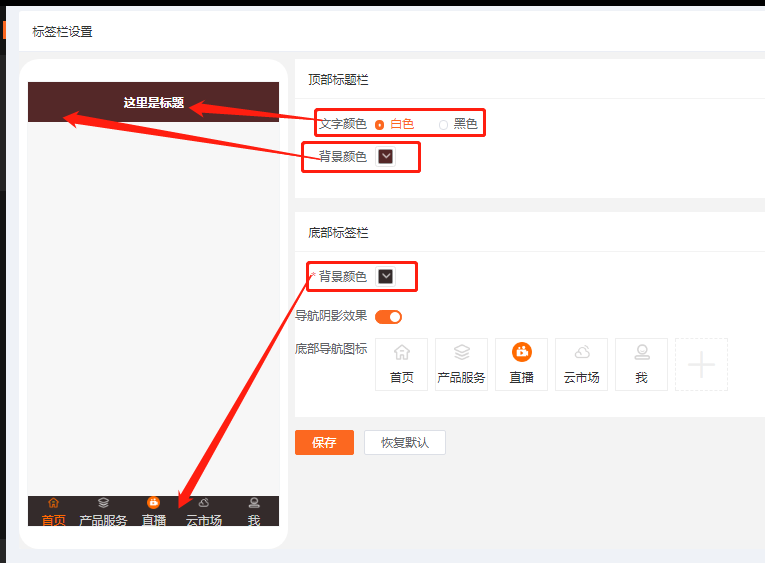Click 云市场 label in phone preview tab bar
This screenshot has width=765, height=563.
point(204,520)
